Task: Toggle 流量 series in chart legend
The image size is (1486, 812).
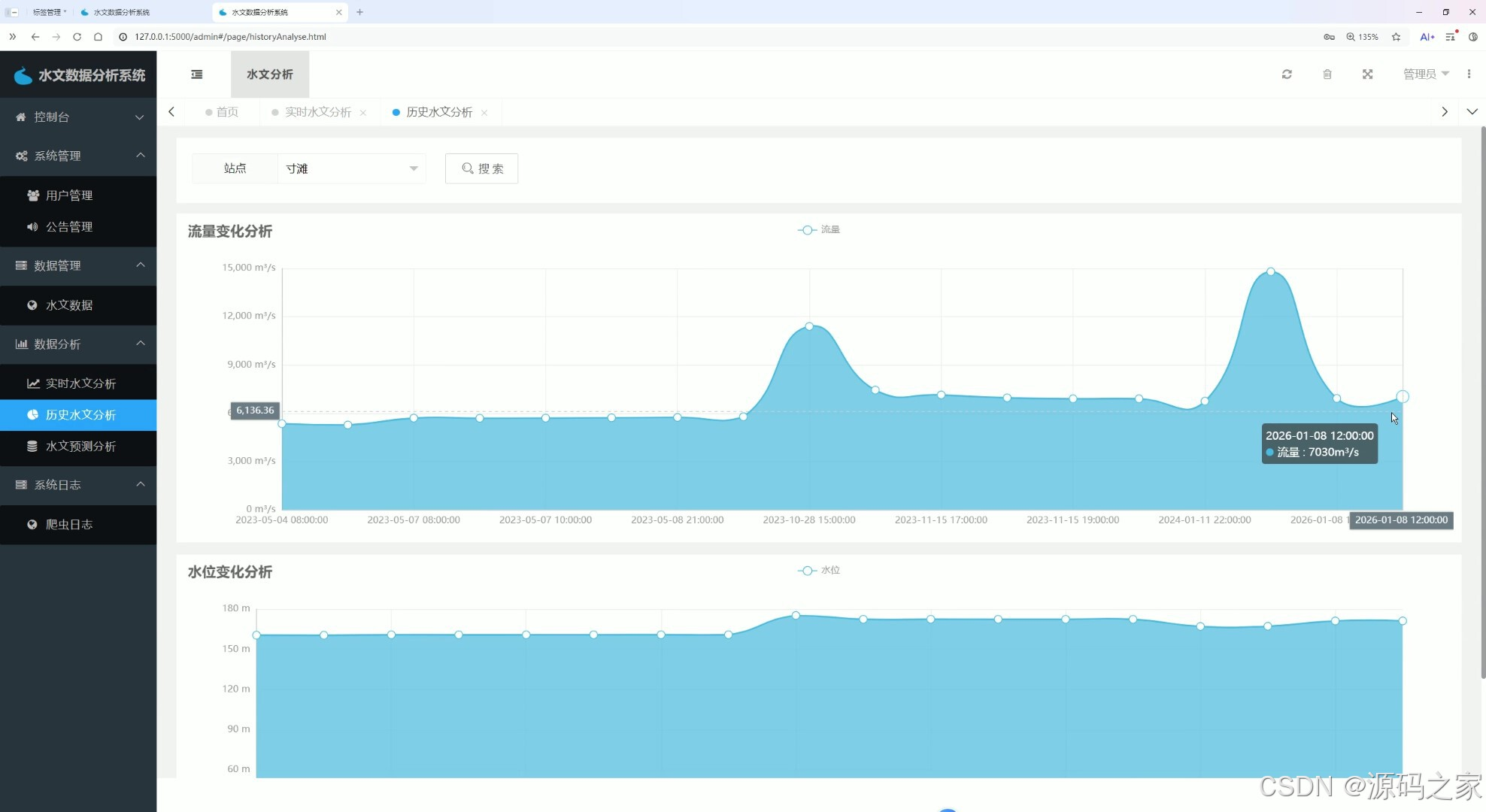Action: point(819,230)
